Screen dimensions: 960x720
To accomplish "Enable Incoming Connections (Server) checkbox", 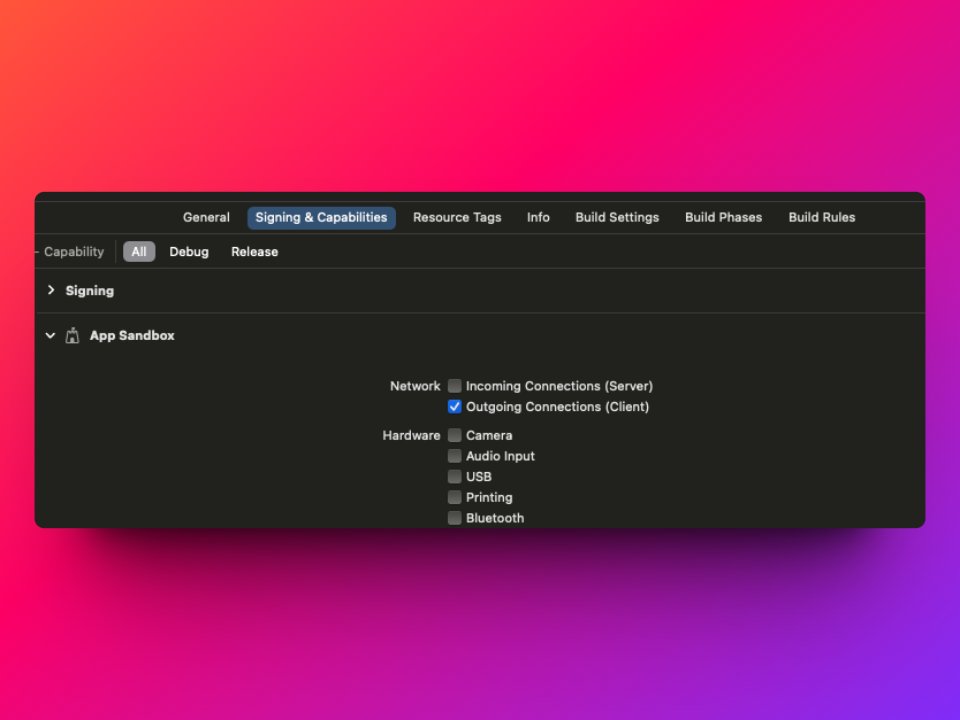I will pyautogui.click(x=454, y=386).
